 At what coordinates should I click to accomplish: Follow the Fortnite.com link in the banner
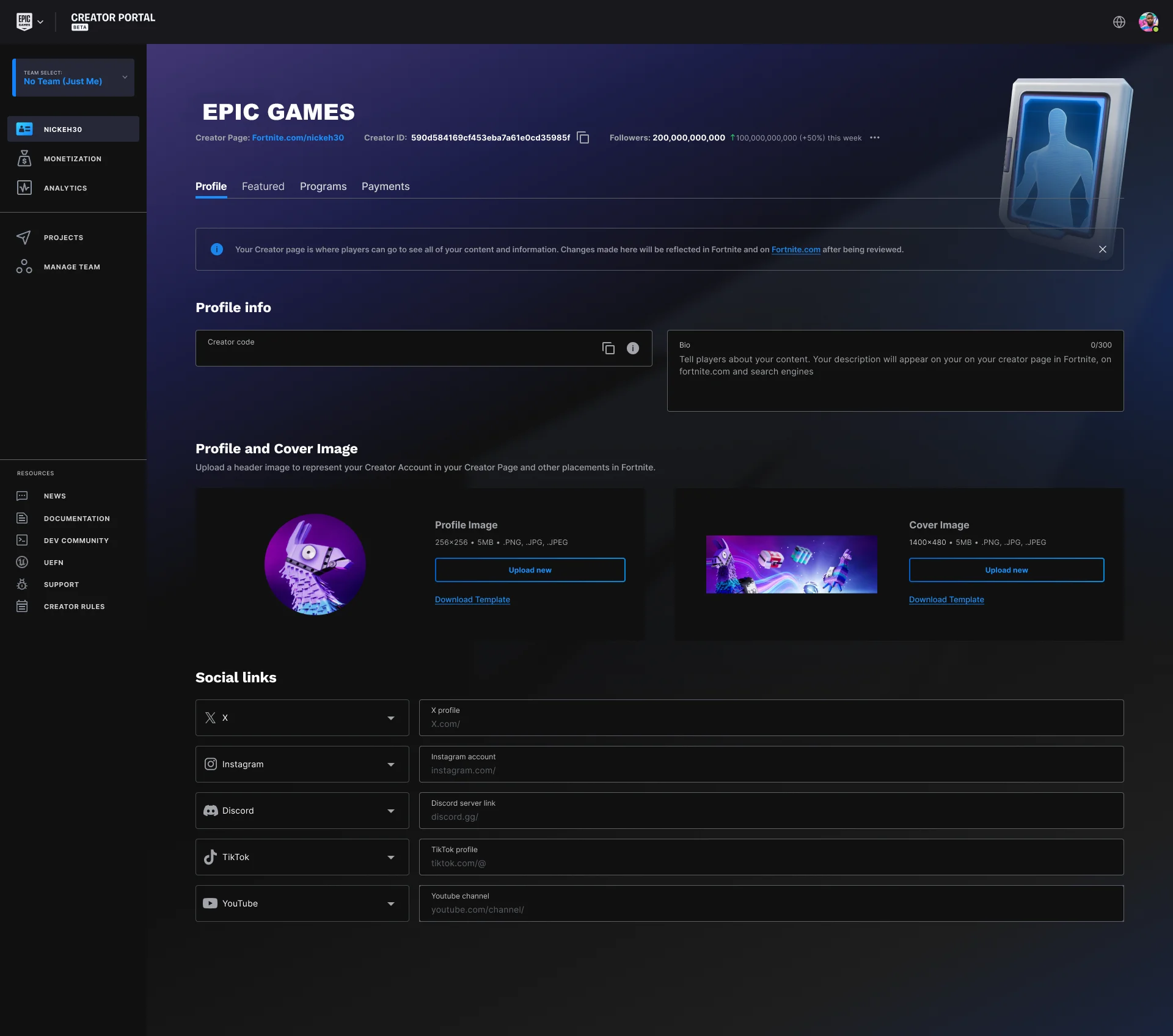(x=796, y=249)
